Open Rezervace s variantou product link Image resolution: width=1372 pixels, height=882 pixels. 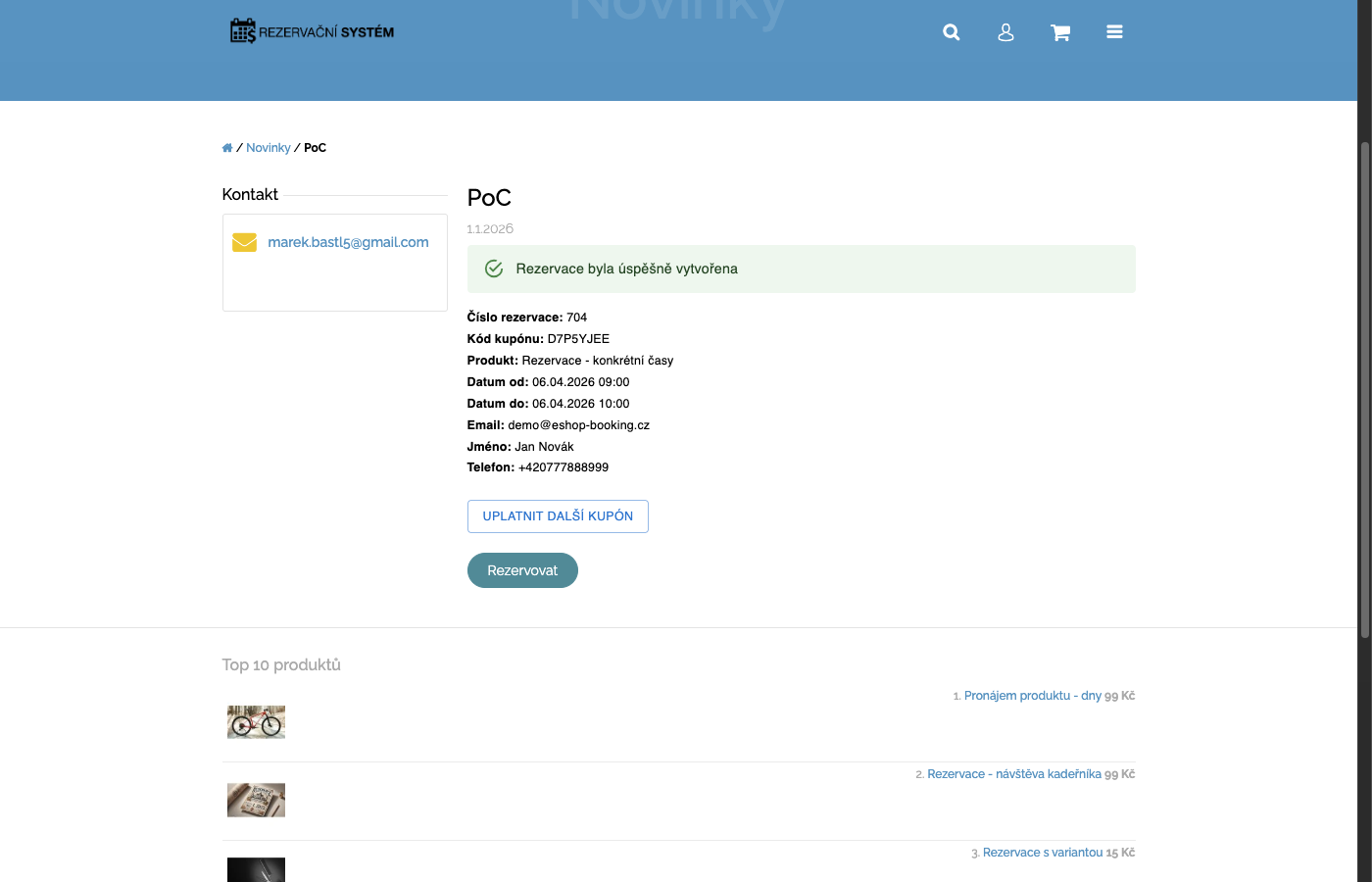click(x=1042, y=853)
